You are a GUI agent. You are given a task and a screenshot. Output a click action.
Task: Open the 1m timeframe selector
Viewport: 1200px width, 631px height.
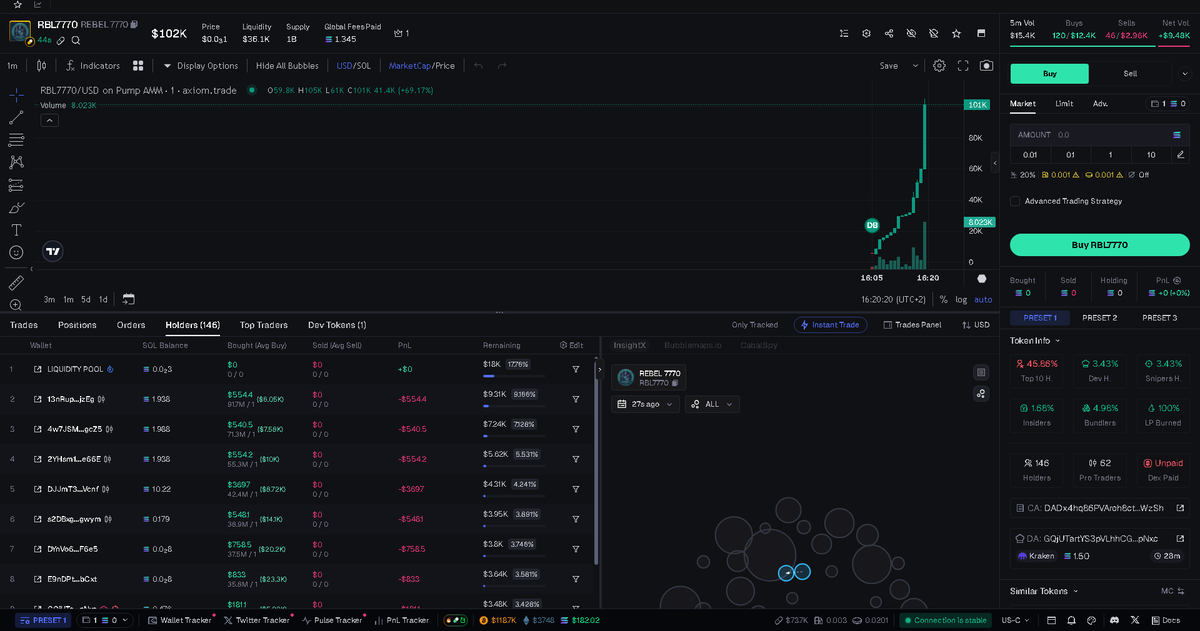[13, 66]
